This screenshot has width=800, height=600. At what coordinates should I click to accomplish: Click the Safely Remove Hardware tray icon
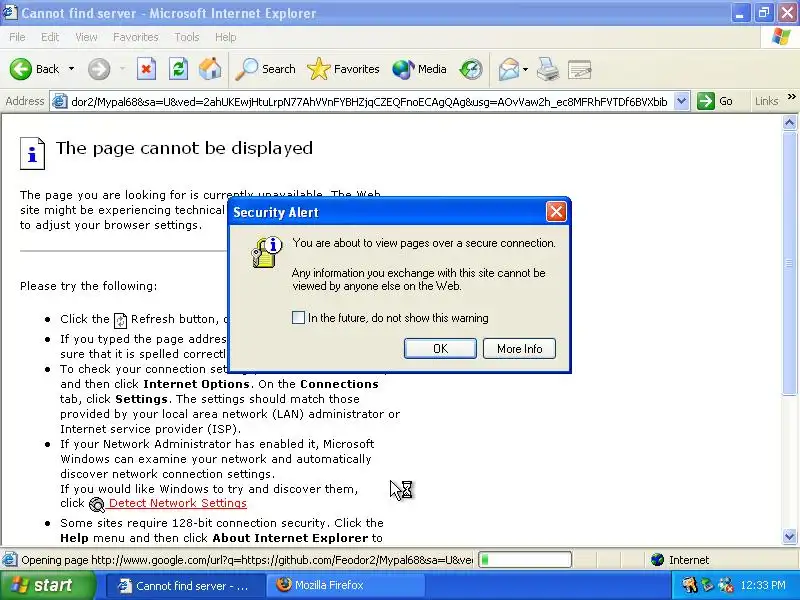pos(707,585)
